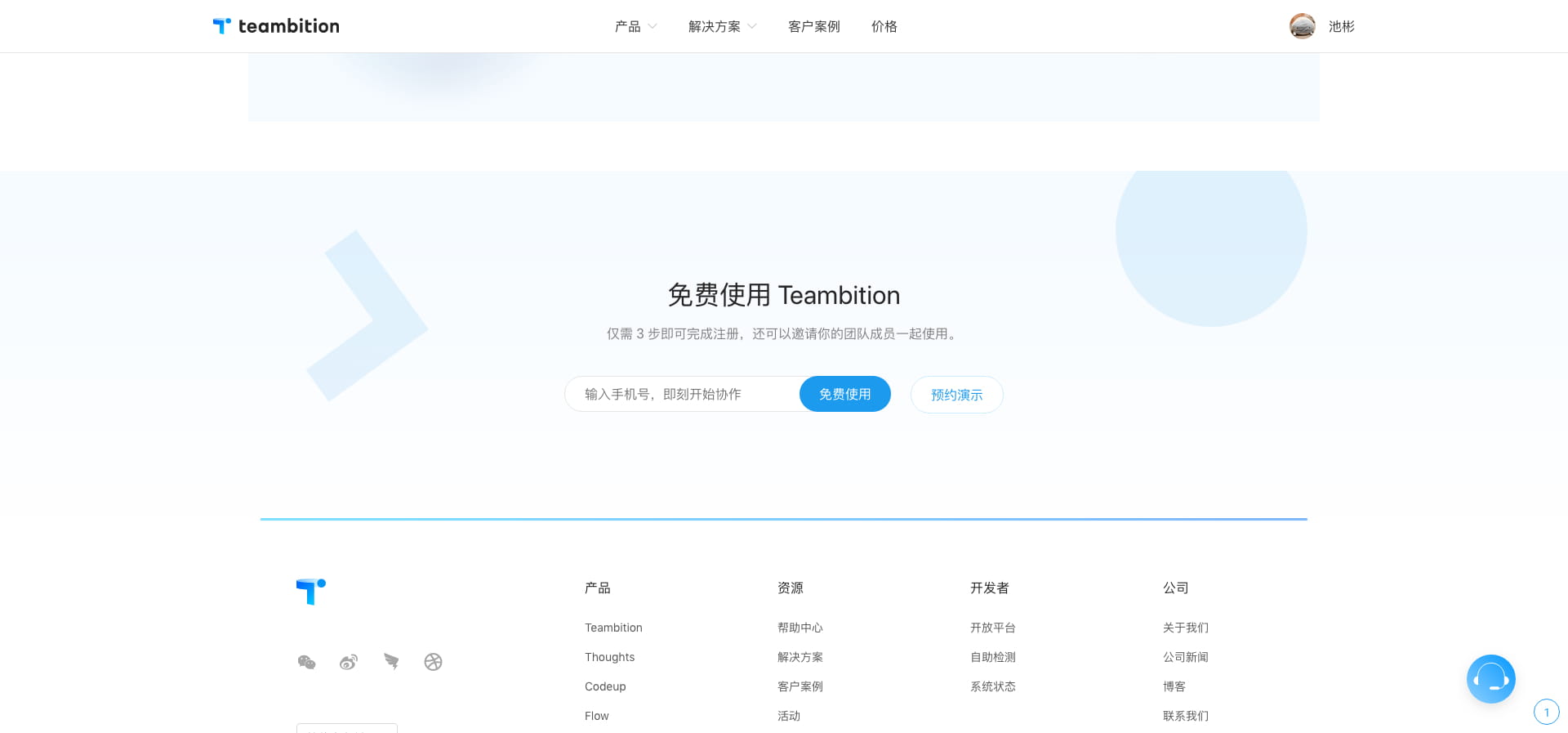Image resolution: width=1568 pixels, height=733 pixels.
Task: Open the Flow footer link
Action: [597, 716]
